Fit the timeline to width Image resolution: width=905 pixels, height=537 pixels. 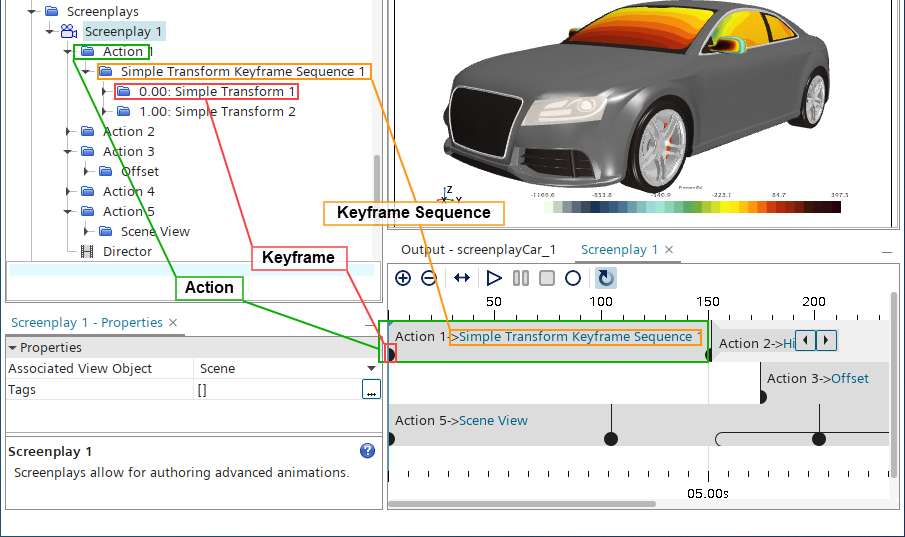[461, 279]
